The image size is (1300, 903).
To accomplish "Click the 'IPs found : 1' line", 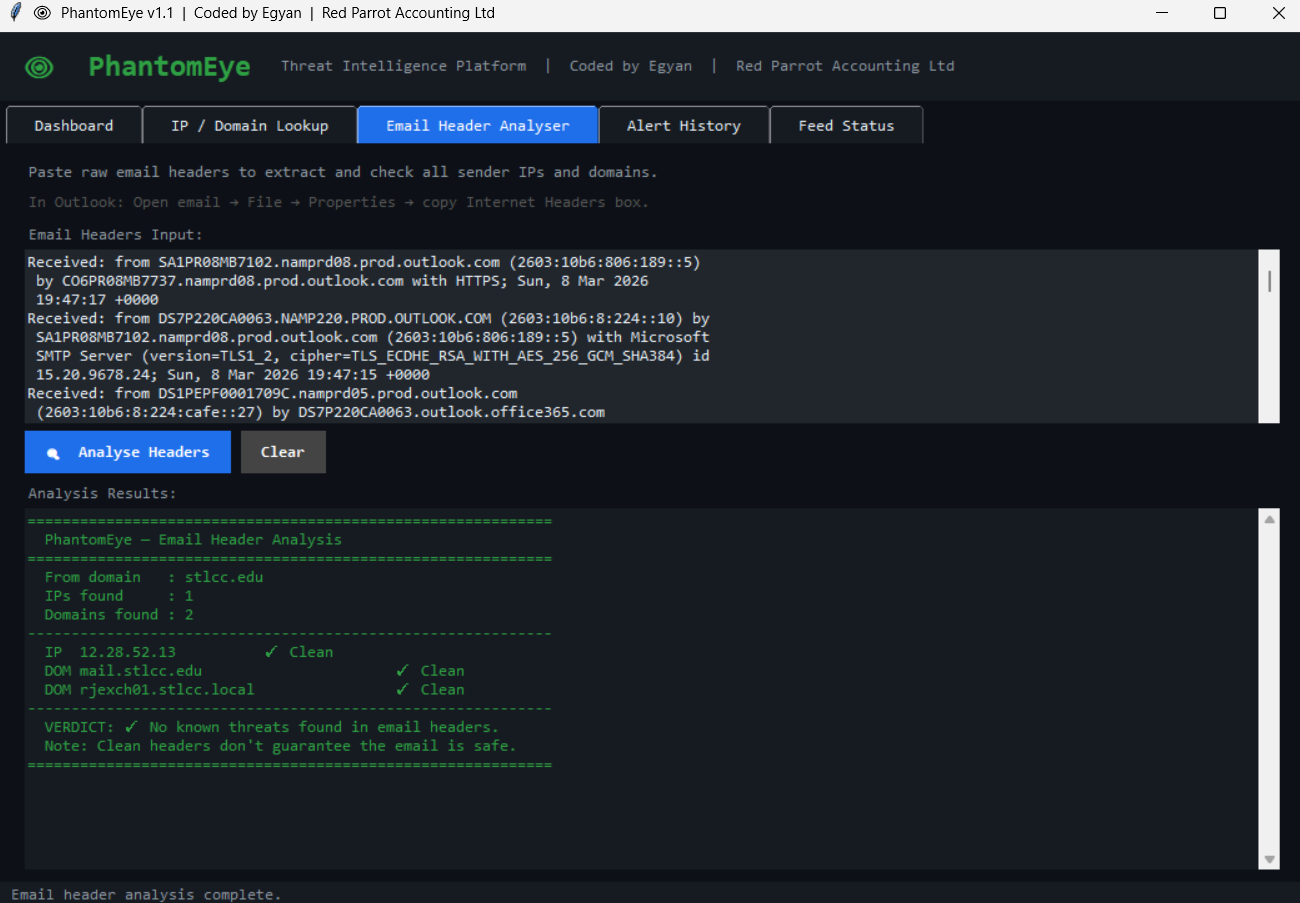I will pyautogui.click(x=119, y=596).
